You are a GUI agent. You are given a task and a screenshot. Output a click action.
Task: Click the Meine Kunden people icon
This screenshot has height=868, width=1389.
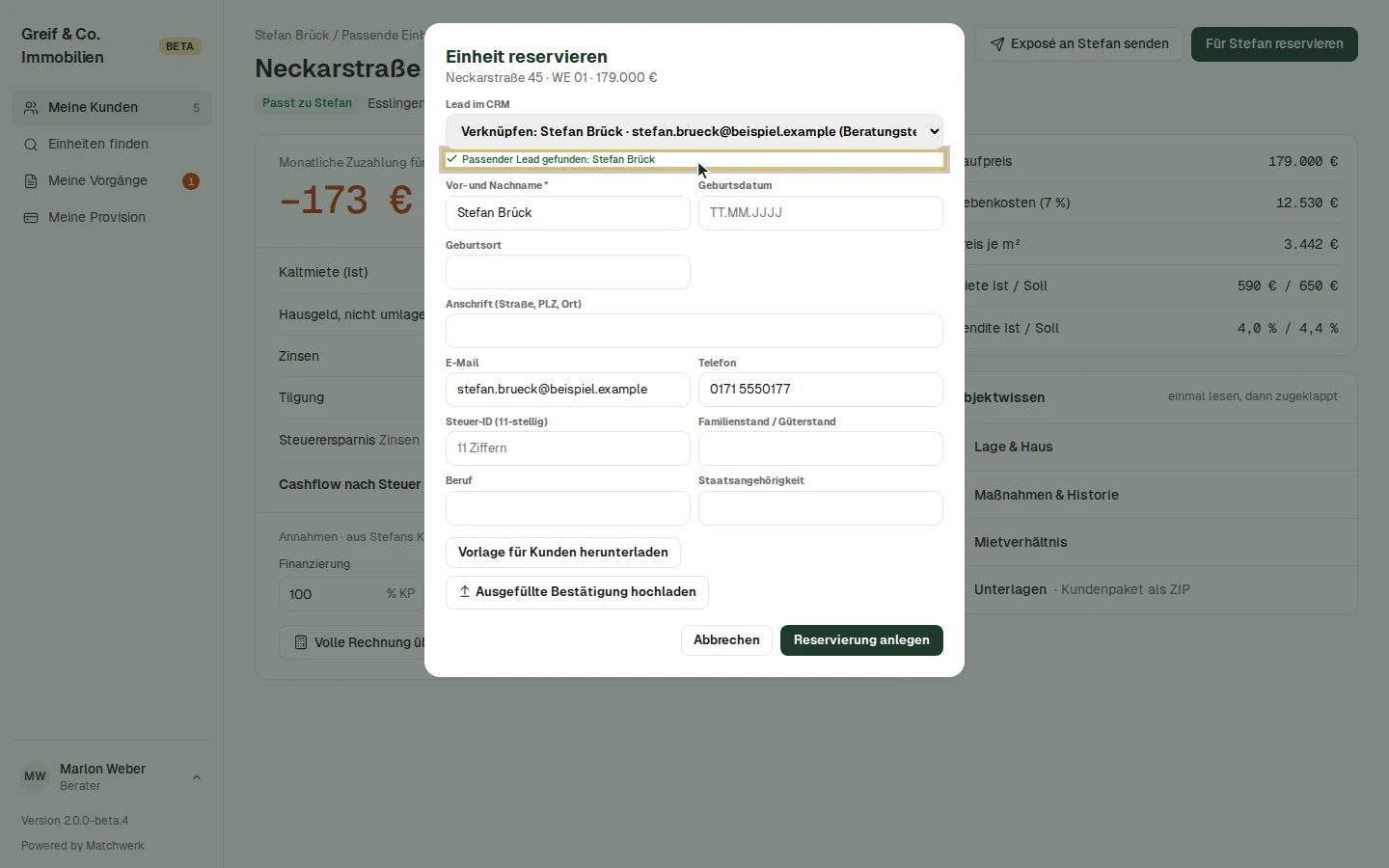31,108
